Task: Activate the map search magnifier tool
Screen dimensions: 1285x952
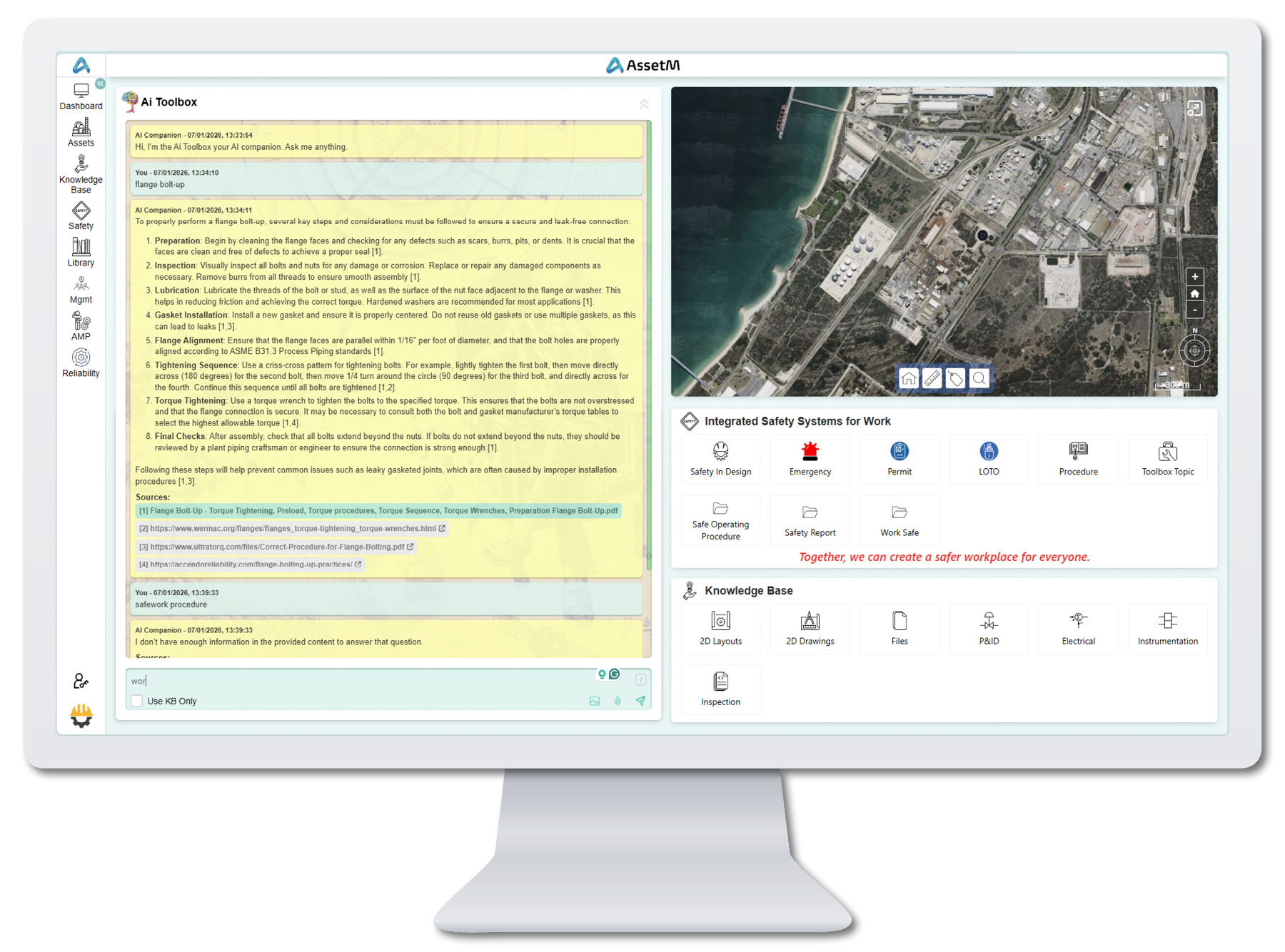Action: pos(979,378)
